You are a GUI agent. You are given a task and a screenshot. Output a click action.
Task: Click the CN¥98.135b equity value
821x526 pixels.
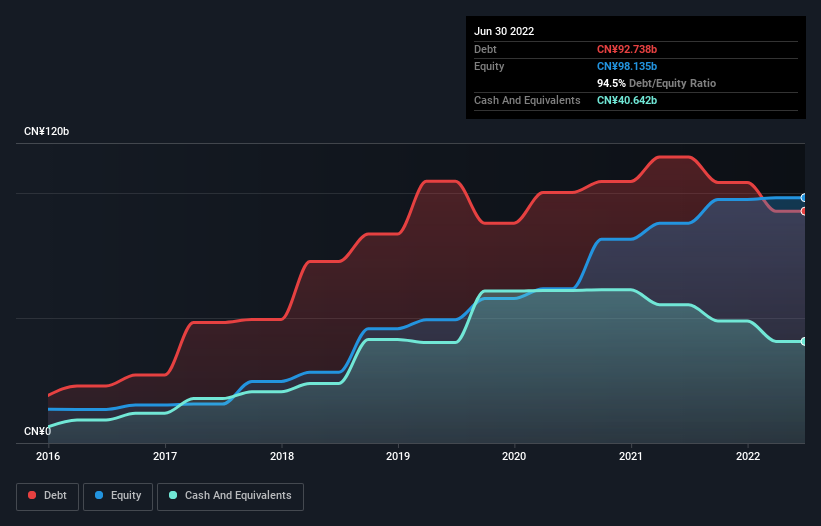tap(627, 66)
